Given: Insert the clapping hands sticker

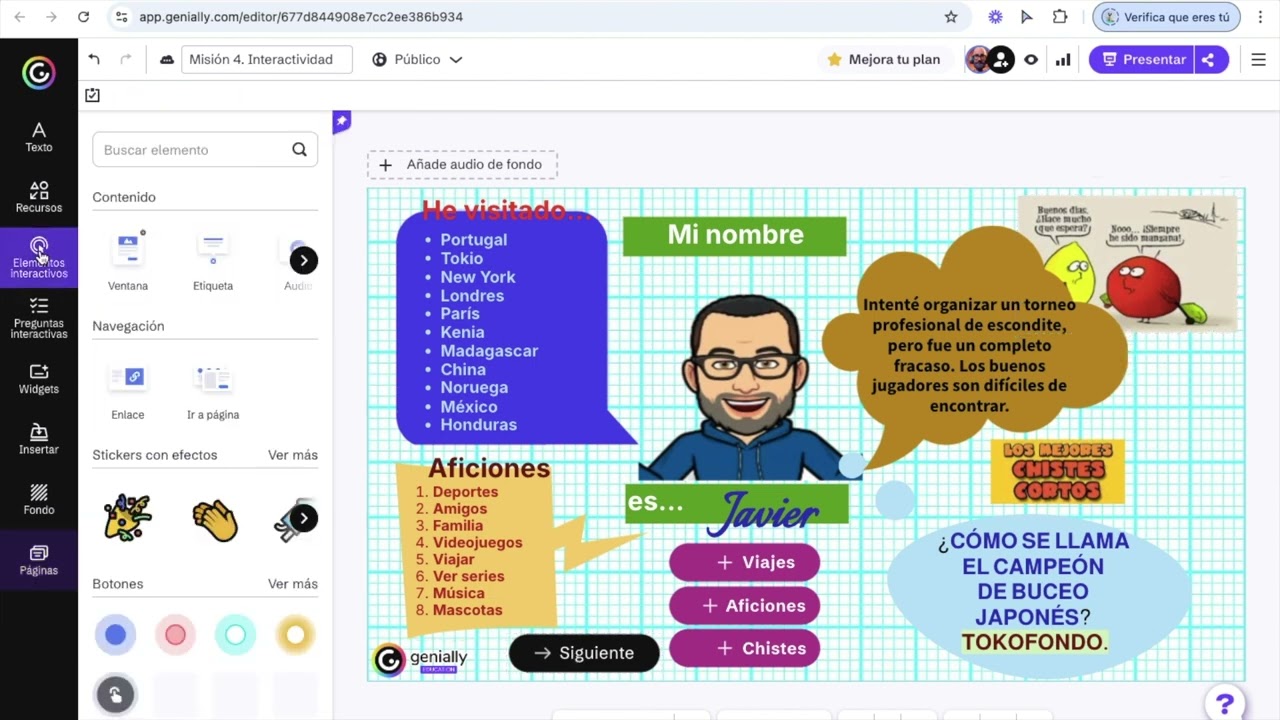Looking at the screenshot, I should (214, 520).
